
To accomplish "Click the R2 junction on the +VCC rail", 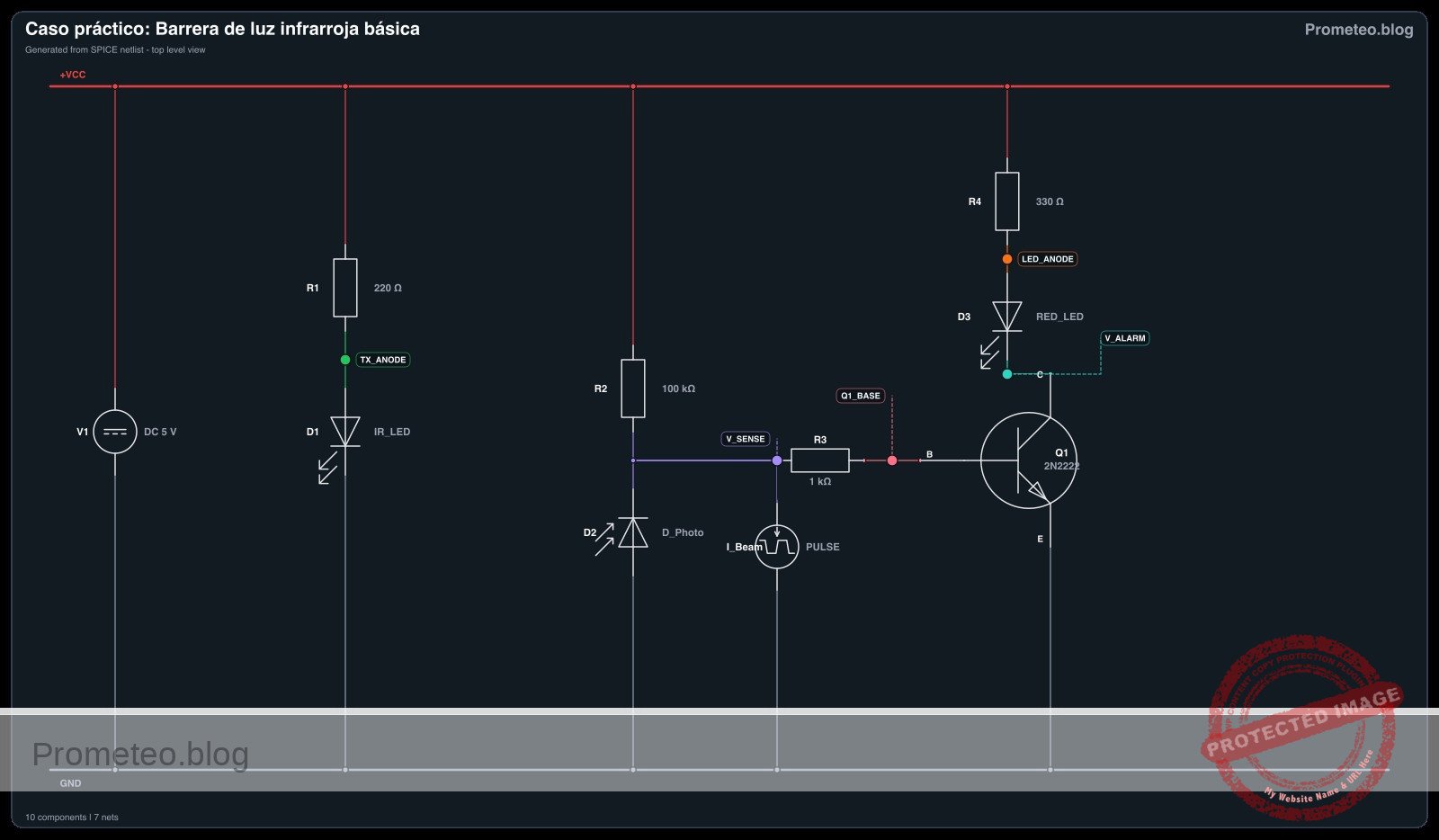I will pyautogui.click(x=633, y=86).
